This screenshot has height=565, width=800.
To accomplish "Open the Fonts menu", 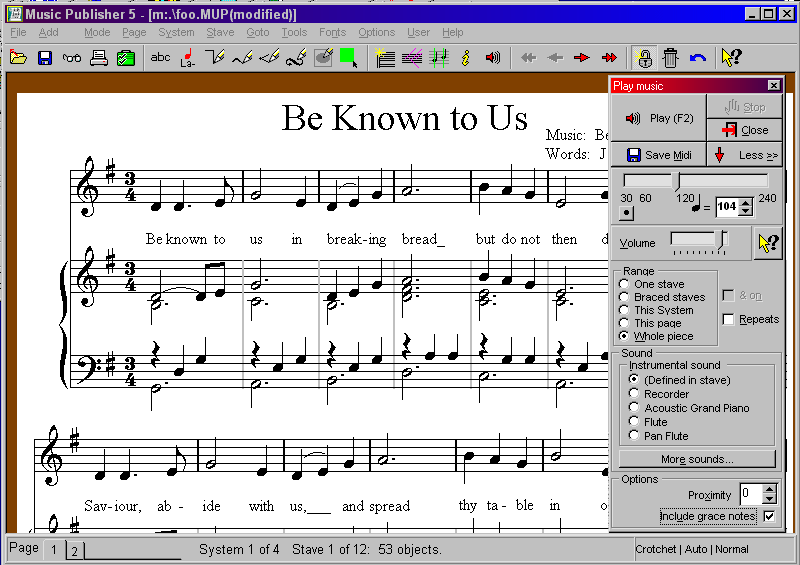I will (332, 32).
